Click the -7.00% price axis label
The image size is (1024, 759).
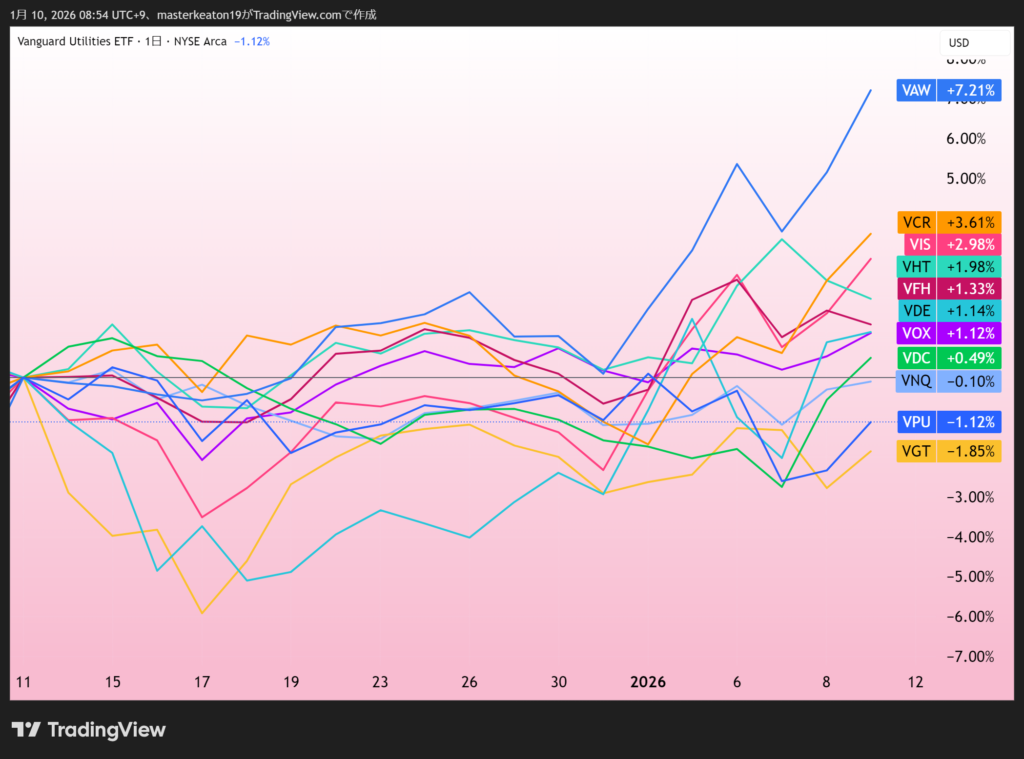point(968,656)
